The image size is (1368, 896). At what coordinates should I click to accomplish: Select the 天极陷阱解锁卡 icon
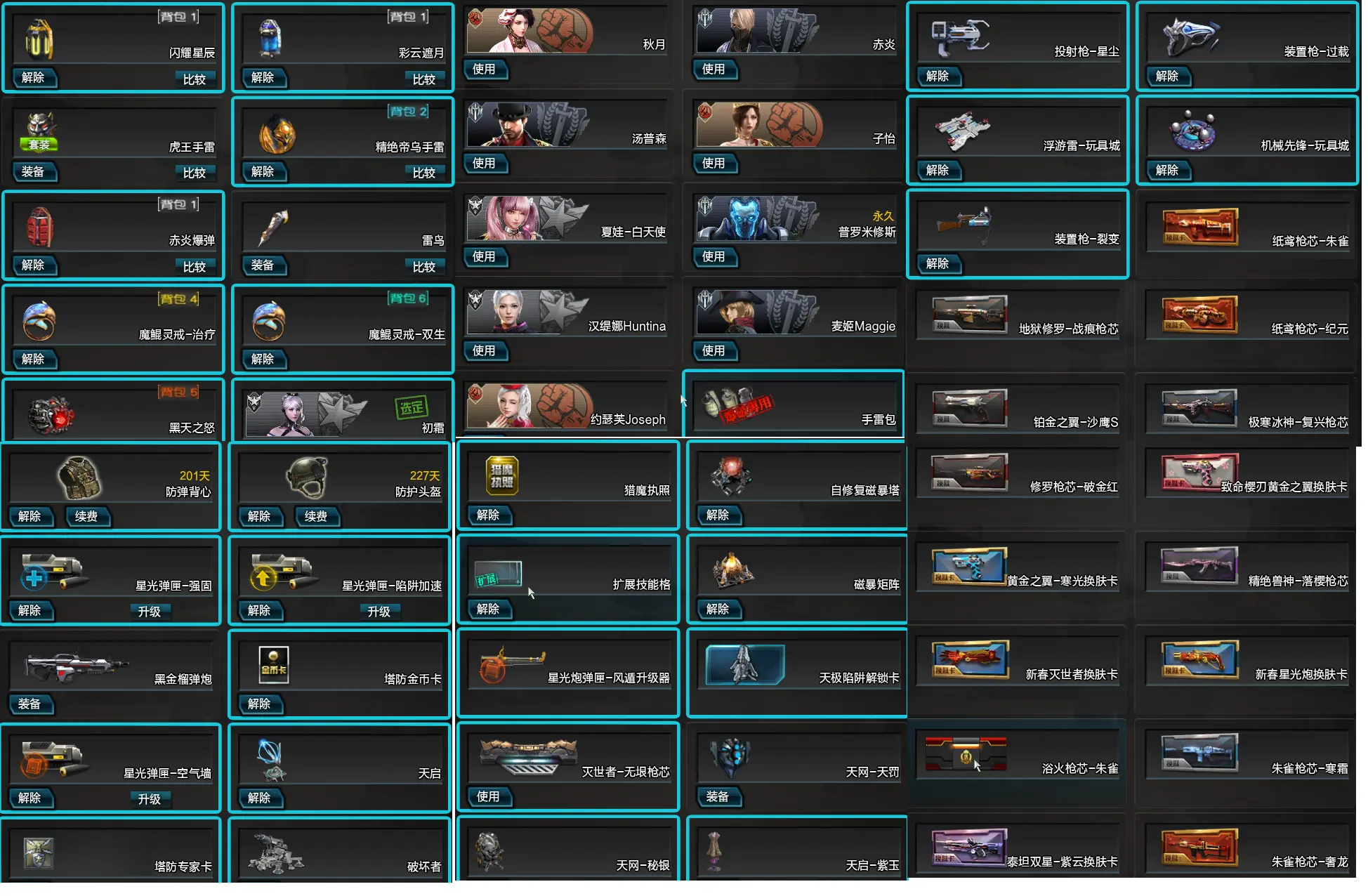[x=744, y=664]
